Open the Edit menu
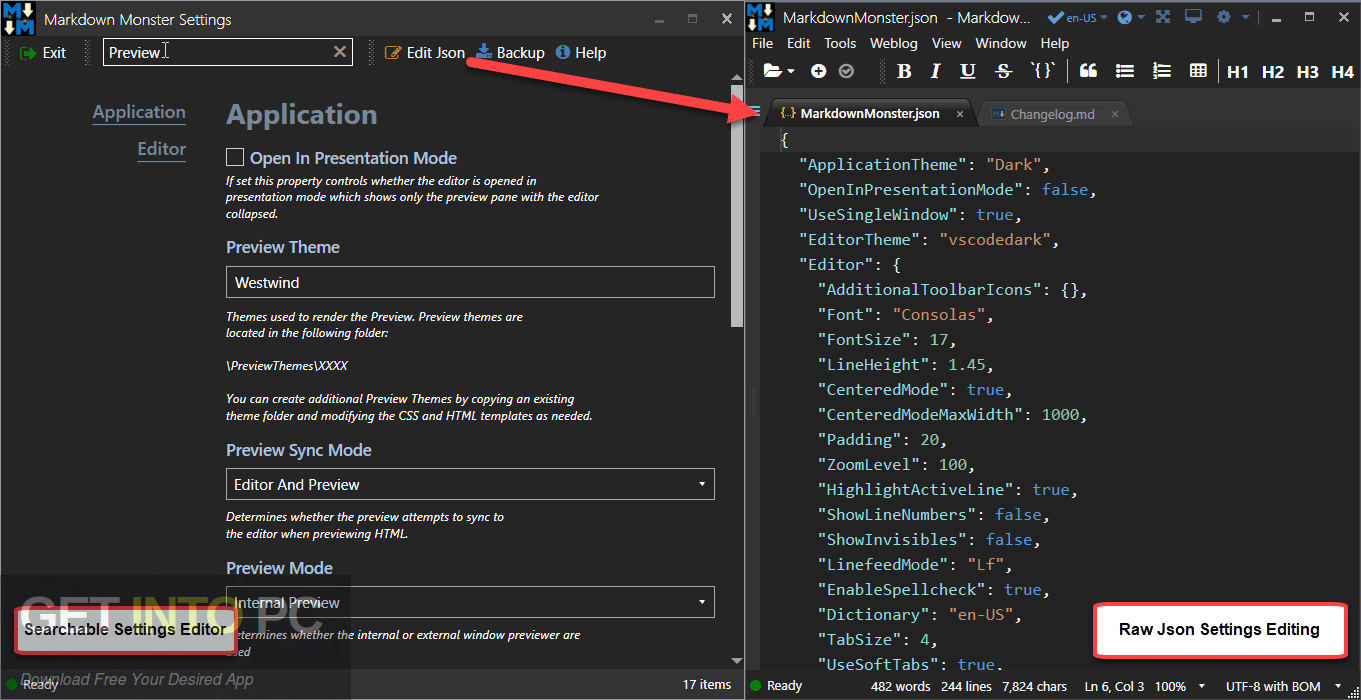The height and width of the screenshot is (700, 1361). pos(798,43)
